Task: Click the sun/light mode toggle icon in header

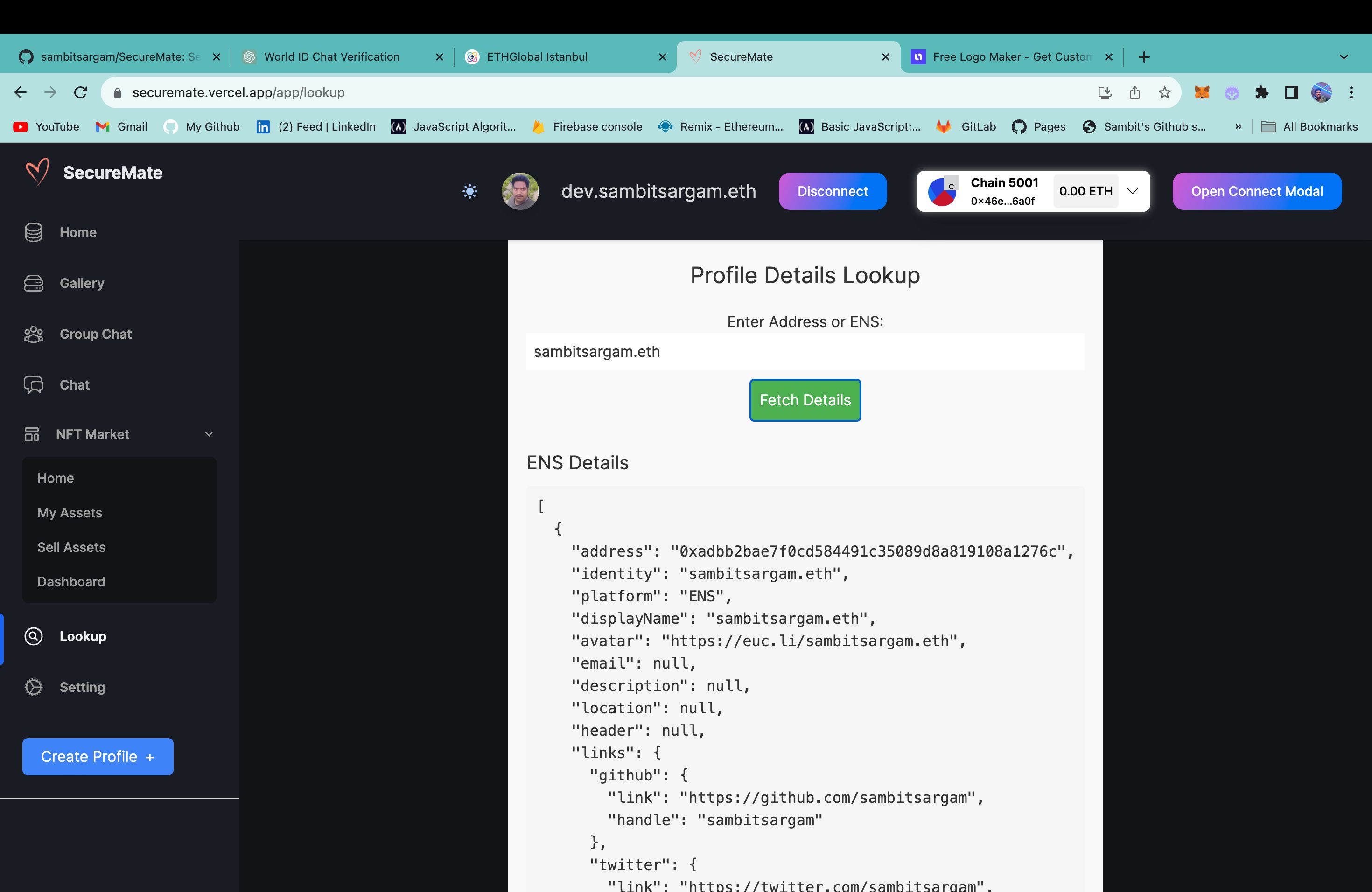Action: point(469,190)
